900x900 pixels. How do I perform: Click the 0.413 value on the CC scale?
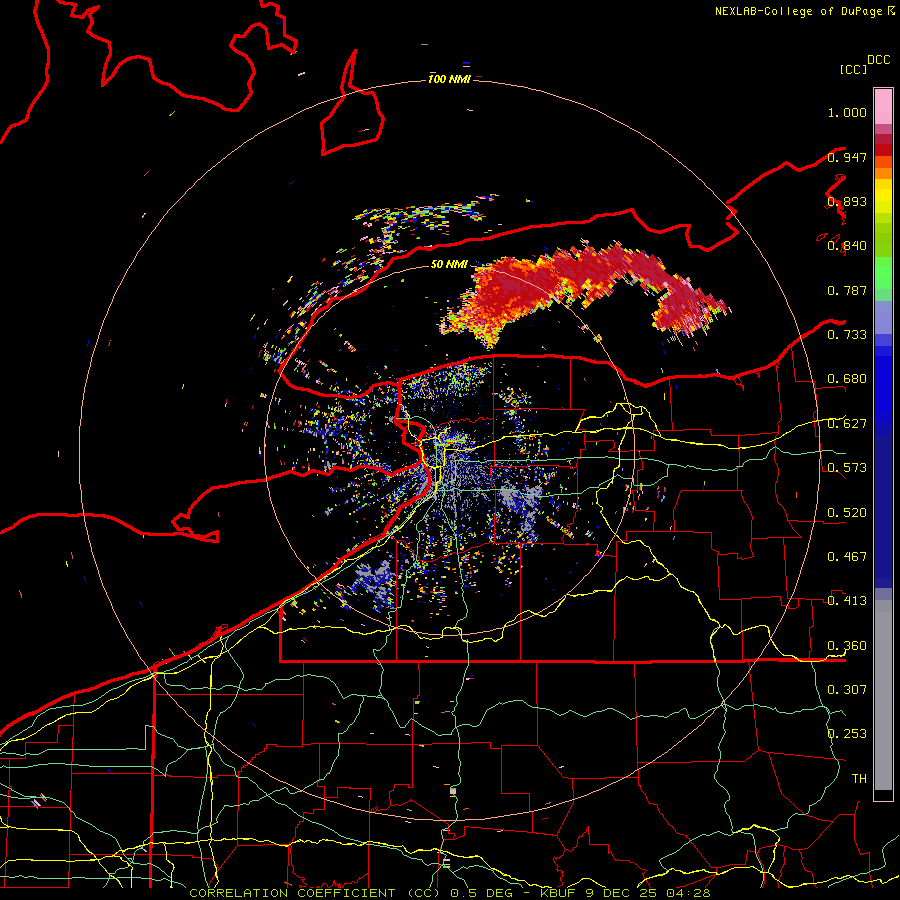point(847,601)
